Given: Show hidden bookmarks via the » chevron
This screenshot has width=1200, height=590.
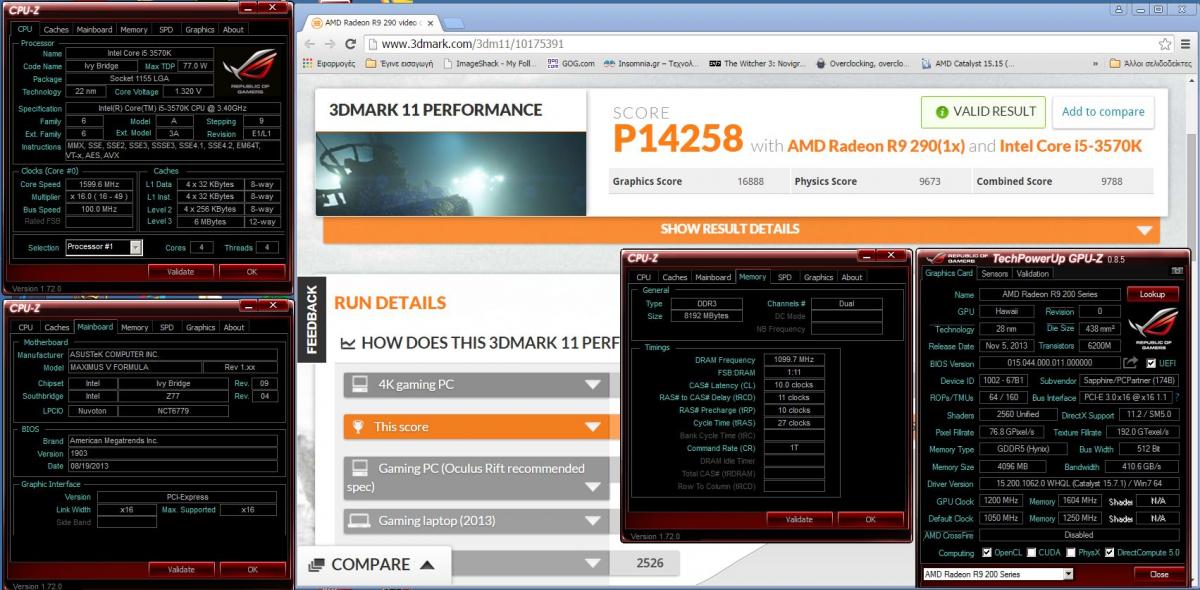Looking at the screenshot, I should click(x=1095, y=63).
